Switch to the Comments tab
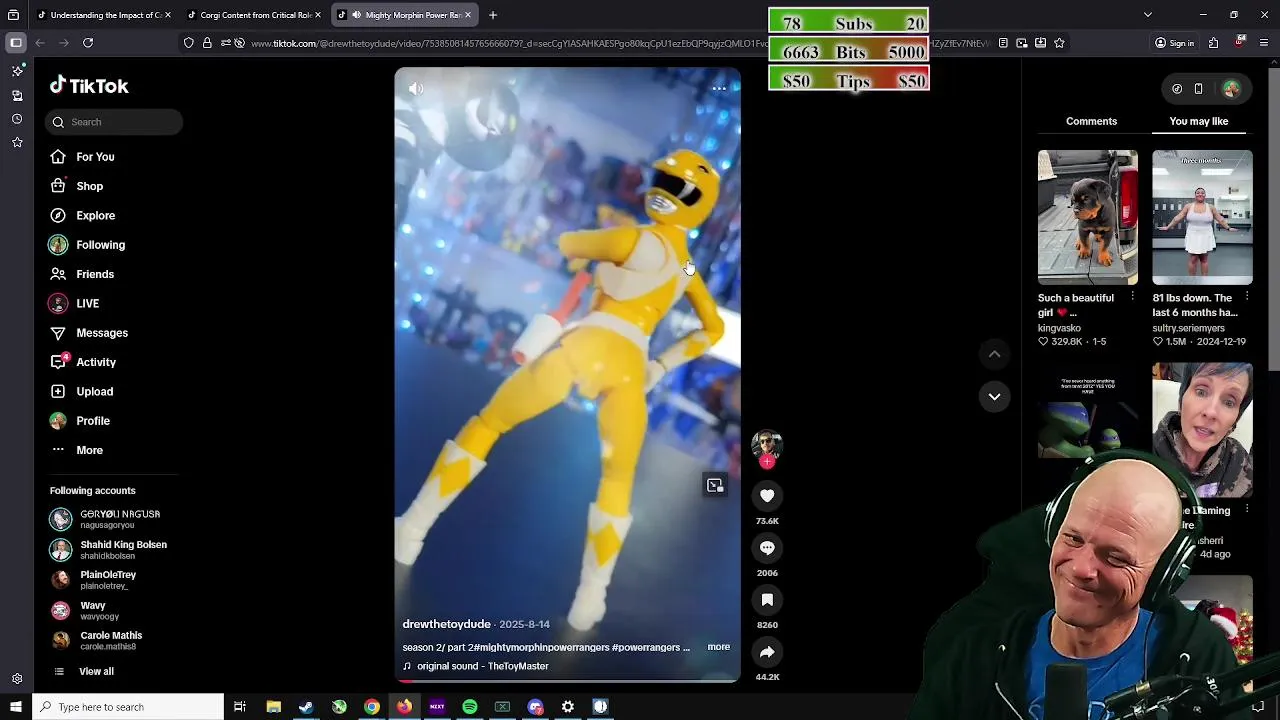The height and width of the screenshot is (720, 1280). (x=1091, y=121)
